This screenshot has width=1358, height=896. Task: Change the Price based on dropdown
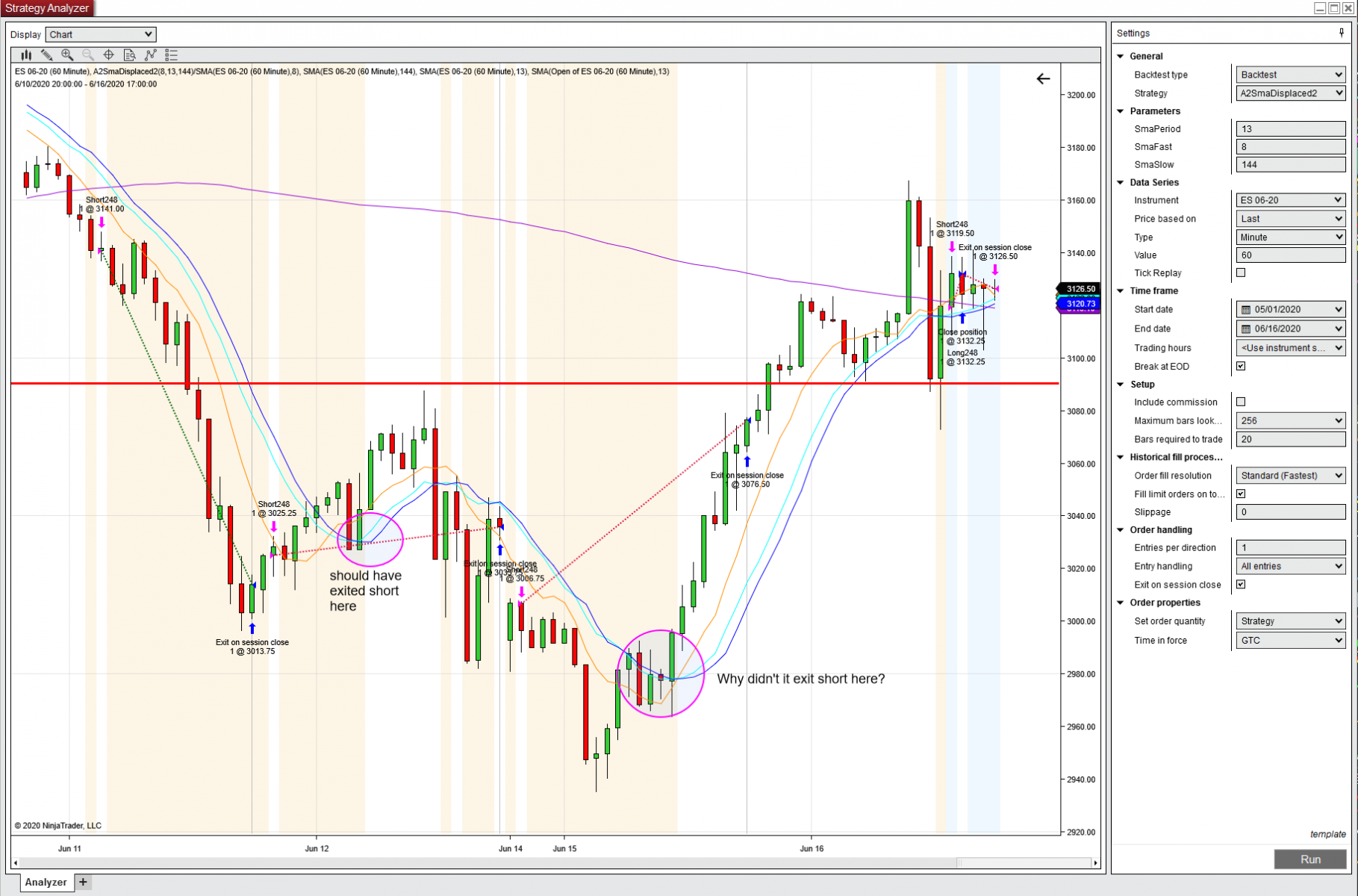(x=1291, y=219)
